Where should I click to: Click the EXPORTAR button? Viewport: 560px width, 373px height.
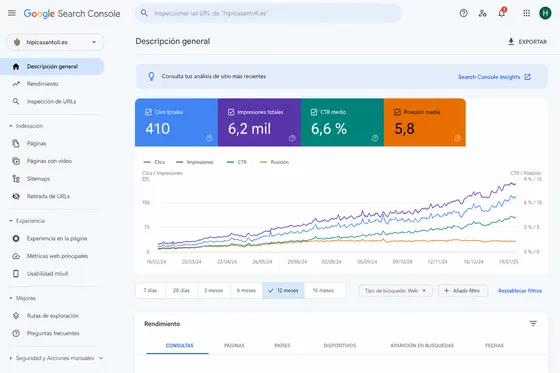[x=528, y=42]
